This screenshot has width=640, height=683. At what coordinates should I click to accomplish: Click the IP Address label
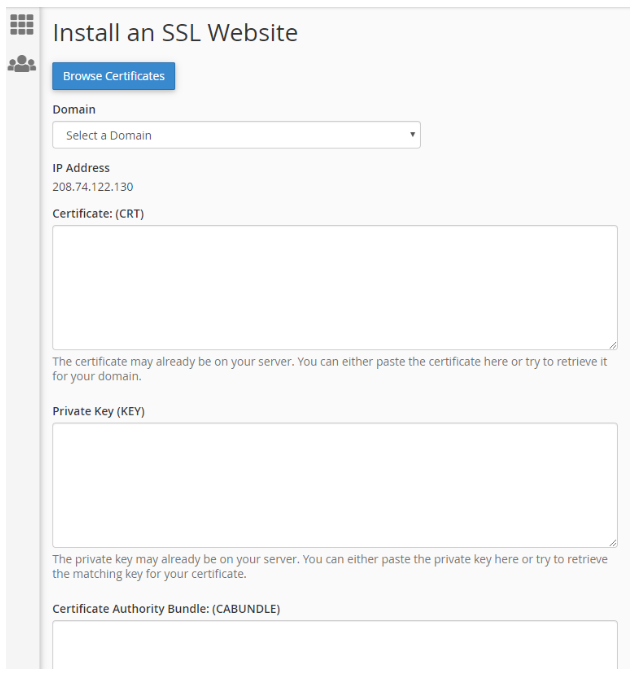[x=81, y=168]
